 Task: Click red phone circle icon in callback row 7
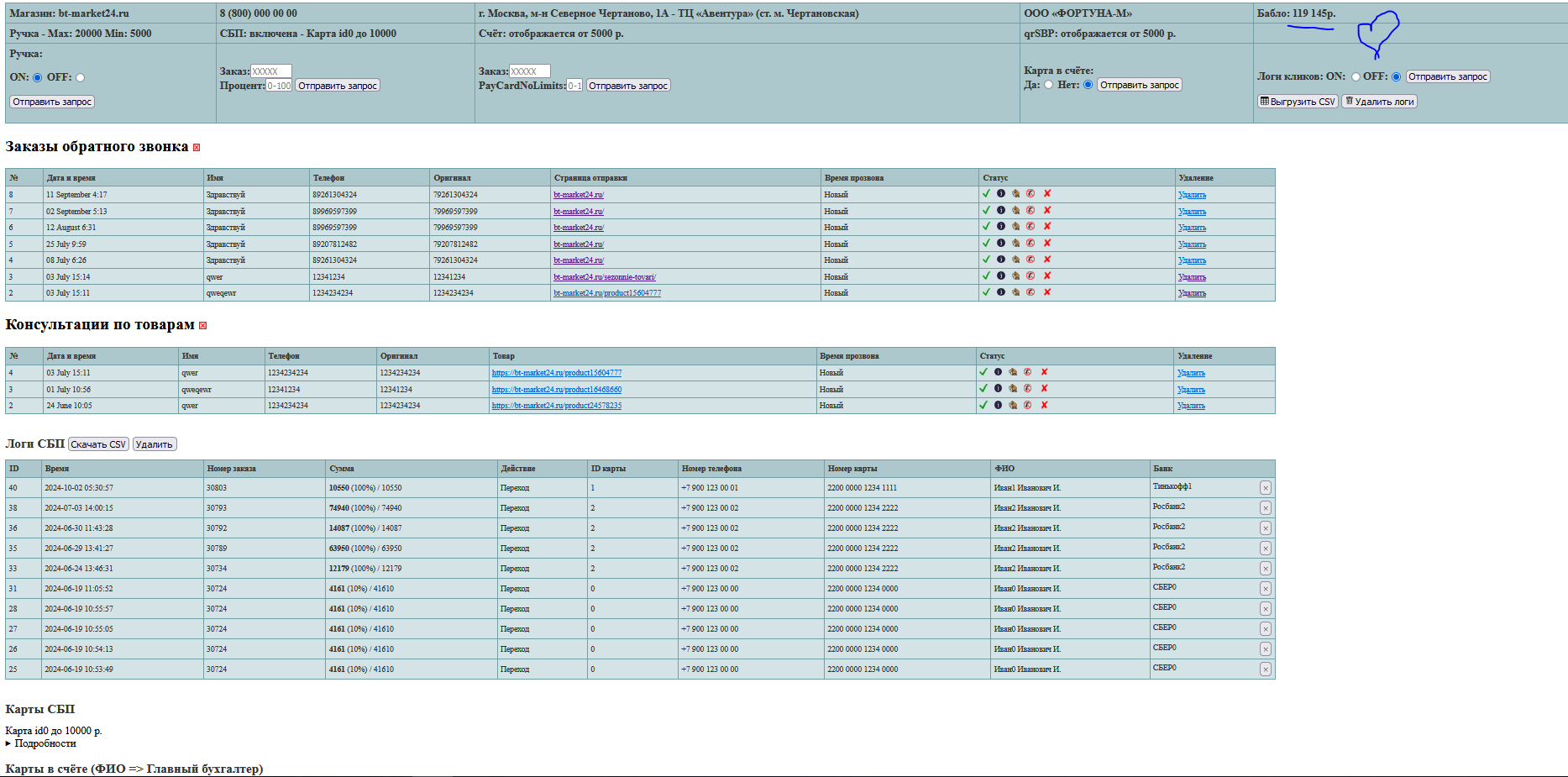1030,210
